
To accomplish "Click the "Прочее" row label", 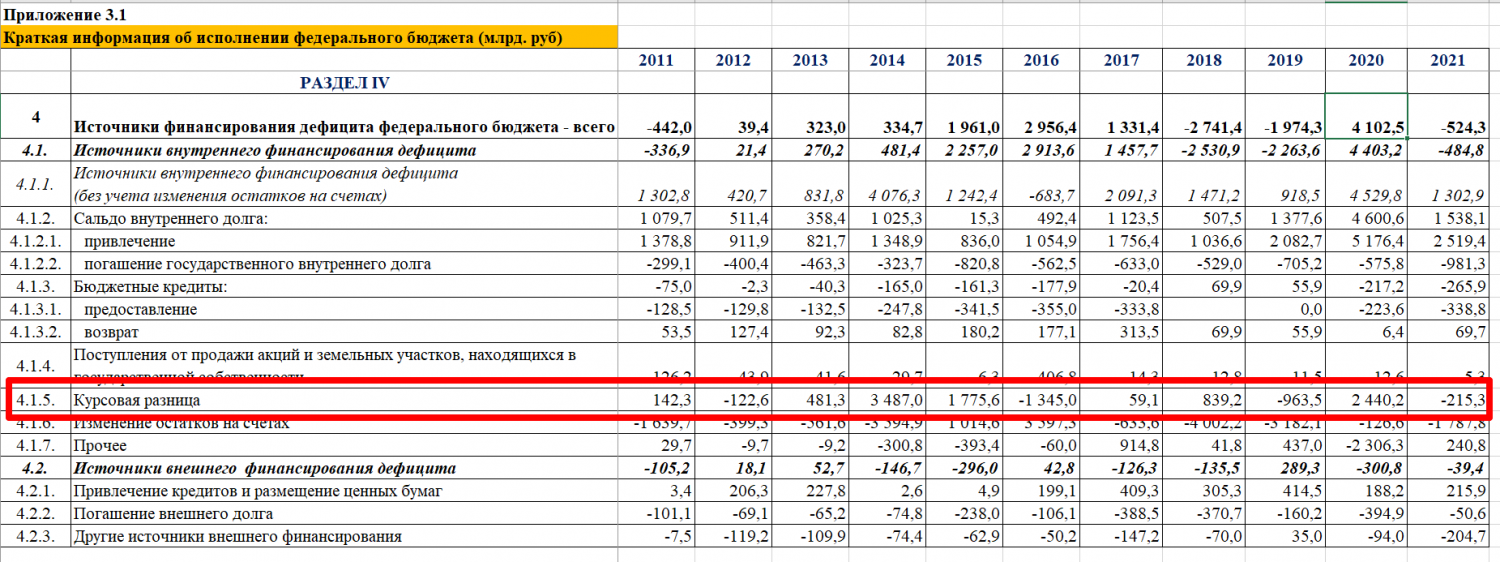I will (x=100, y=445).
